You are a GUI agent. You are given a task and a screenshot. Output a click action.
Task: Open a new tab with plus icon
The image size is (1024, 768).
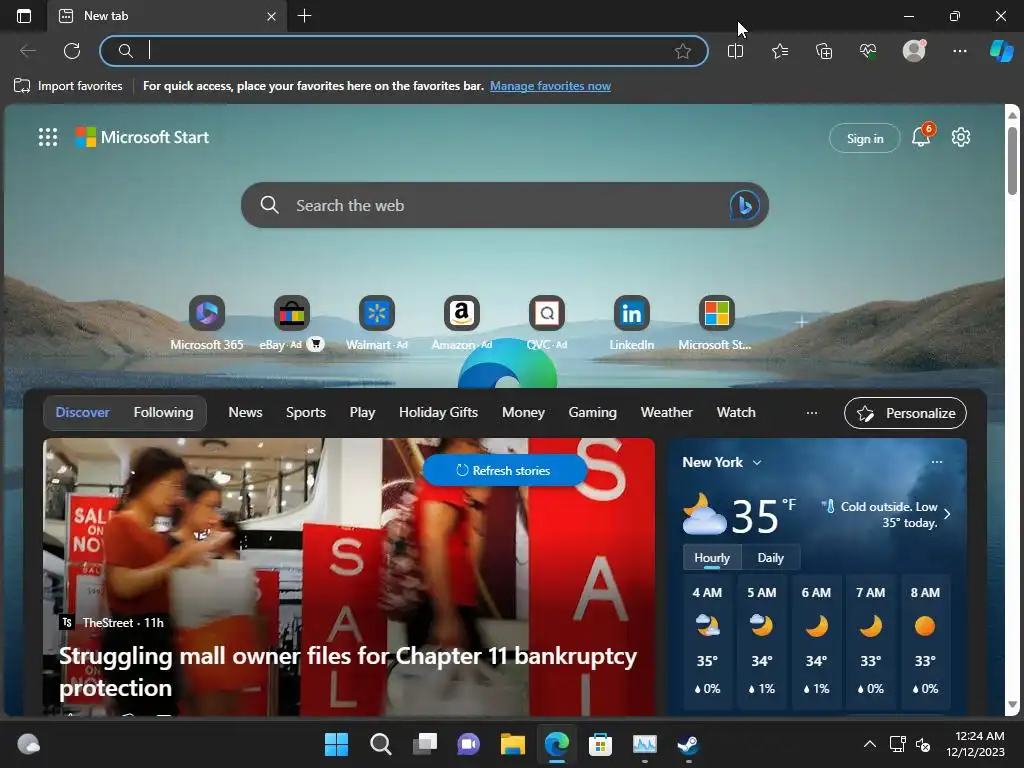[304, 16]
